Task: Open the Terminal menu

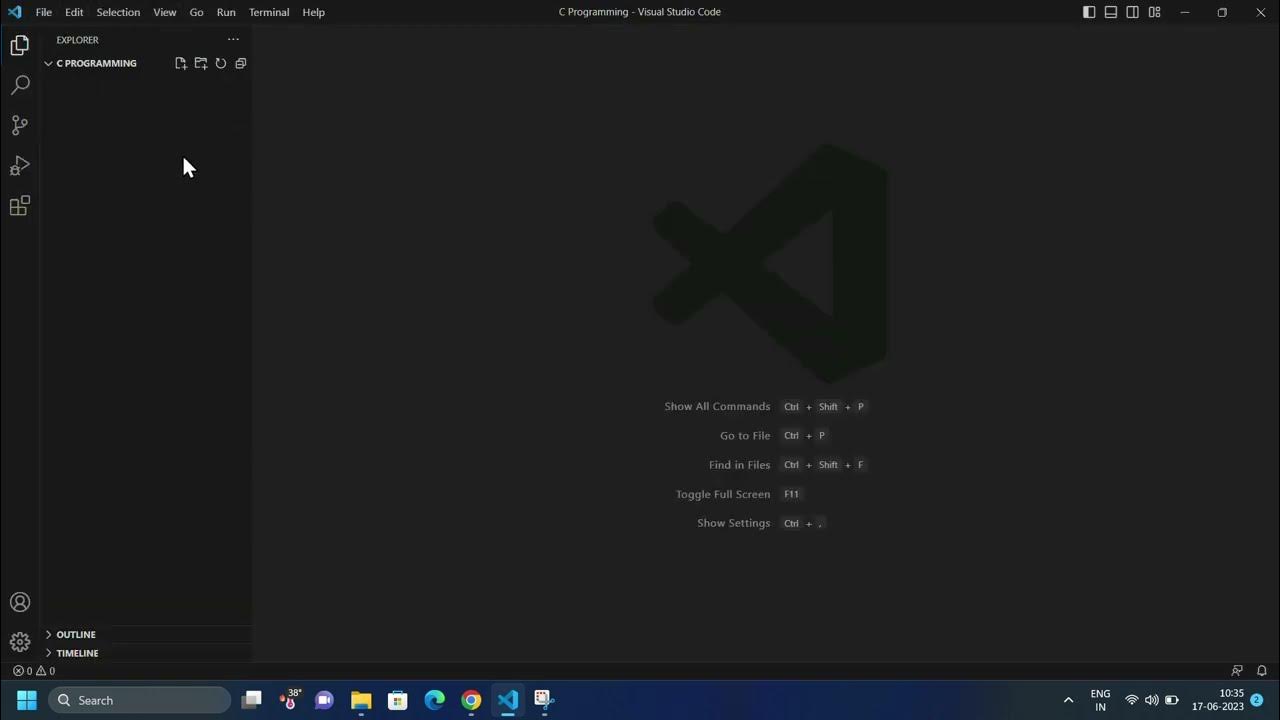Action: tap(269, 12)
